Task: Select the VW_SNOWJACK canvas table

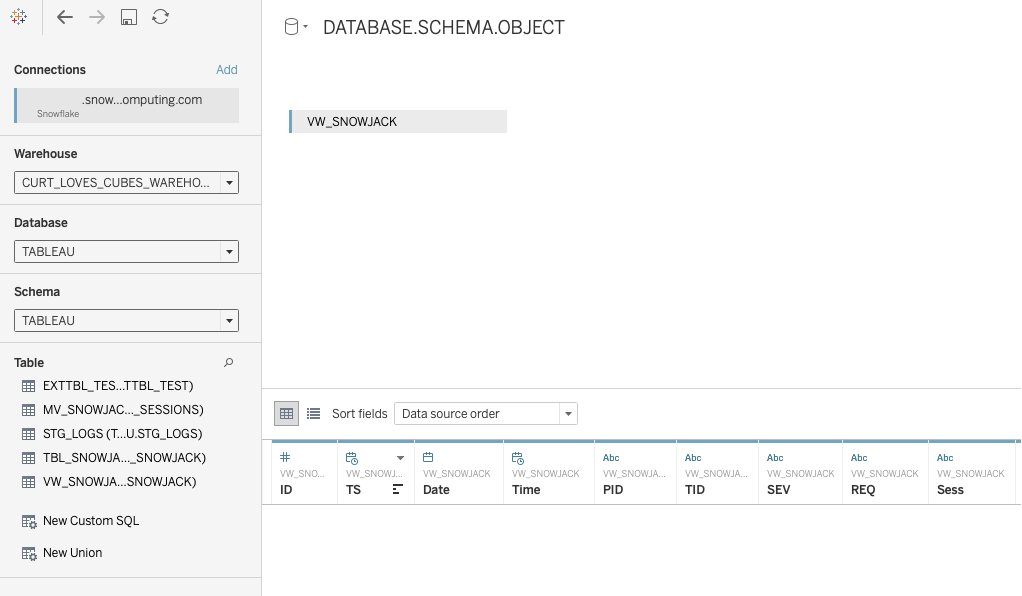Action: click(398, 122)
